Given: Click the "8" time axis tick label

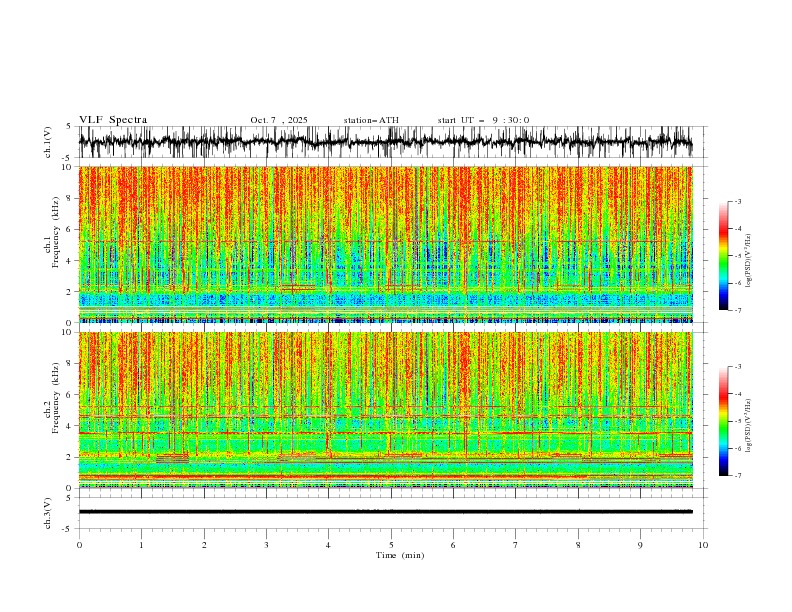Looking at the screenshot, I should (578, 545).
